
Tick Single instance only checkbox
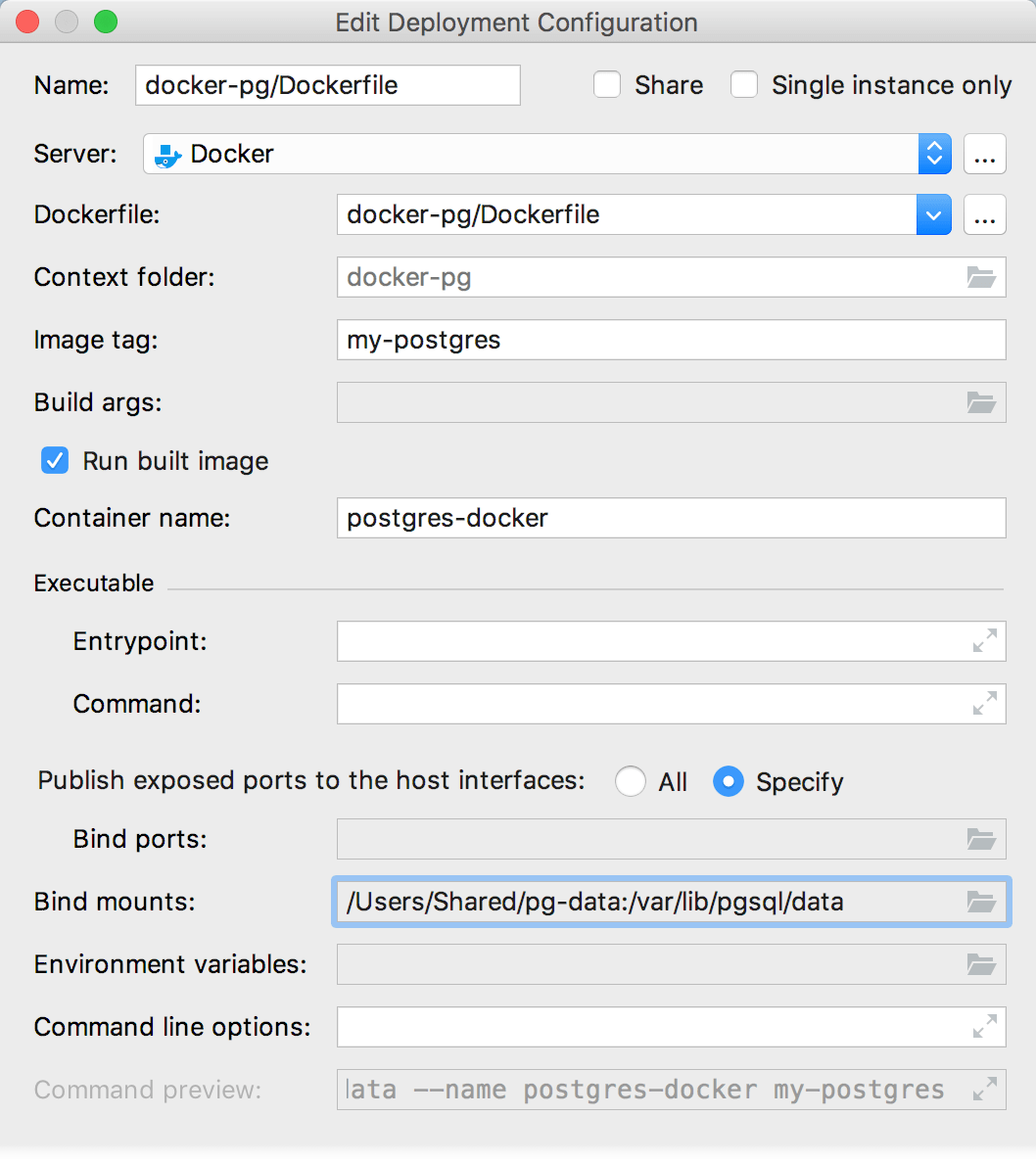[743, 84]
